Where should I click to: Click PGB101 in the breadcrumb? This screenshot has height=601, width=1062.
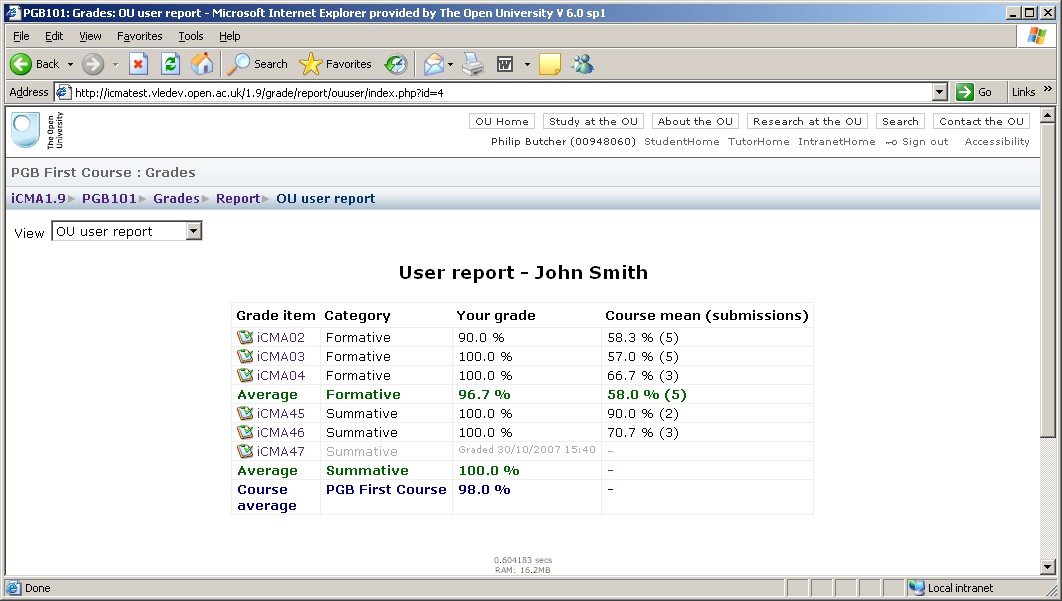click(x=109, y=199)
